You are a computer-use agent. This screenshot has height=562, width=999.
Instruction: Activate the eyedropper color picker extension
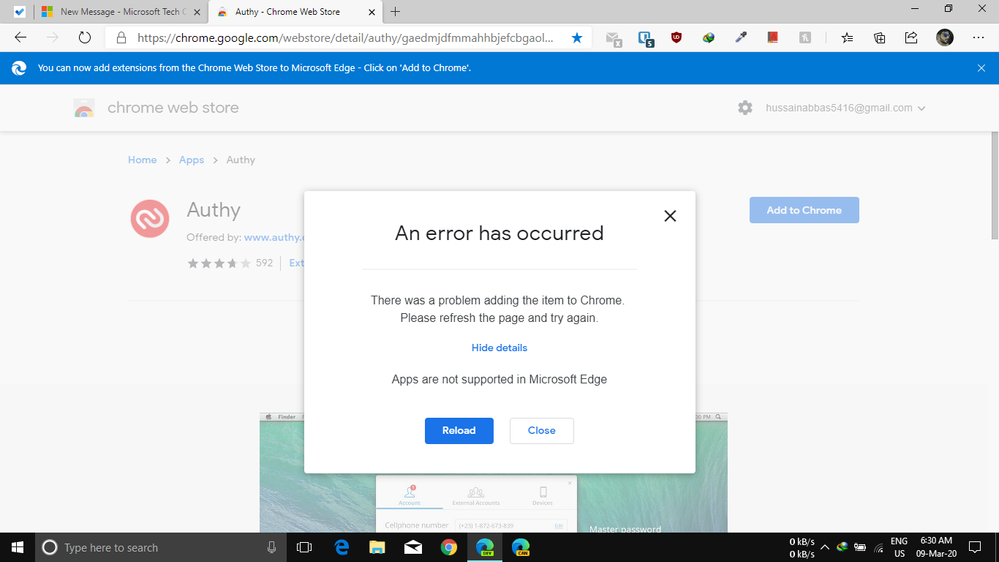click(x=741, y=38)
